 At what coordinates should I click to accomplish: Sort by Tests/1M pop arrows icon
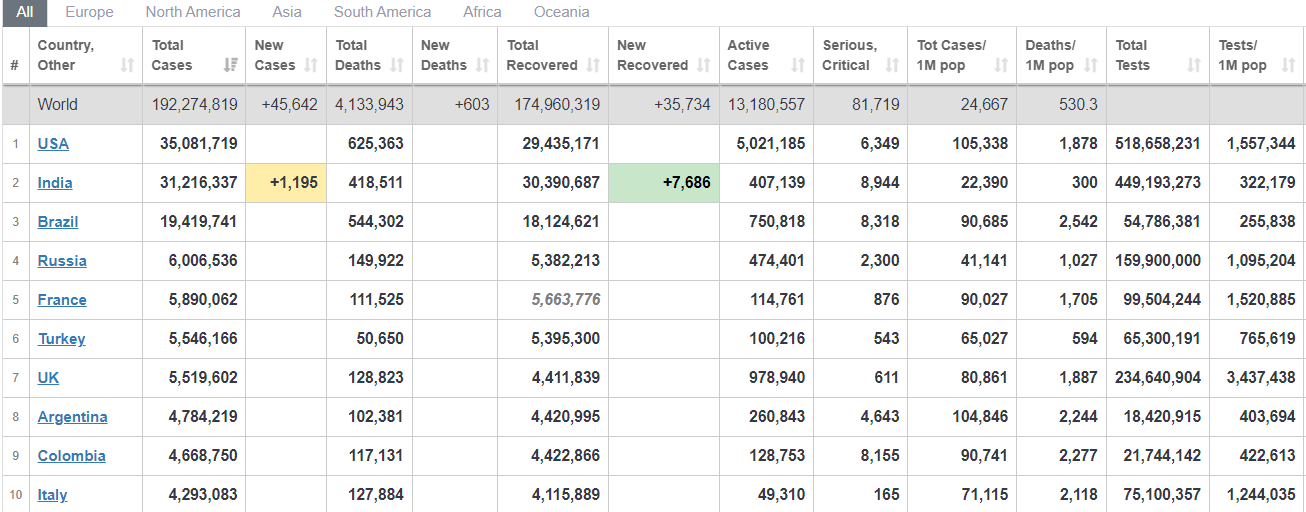click(1289, 66)
